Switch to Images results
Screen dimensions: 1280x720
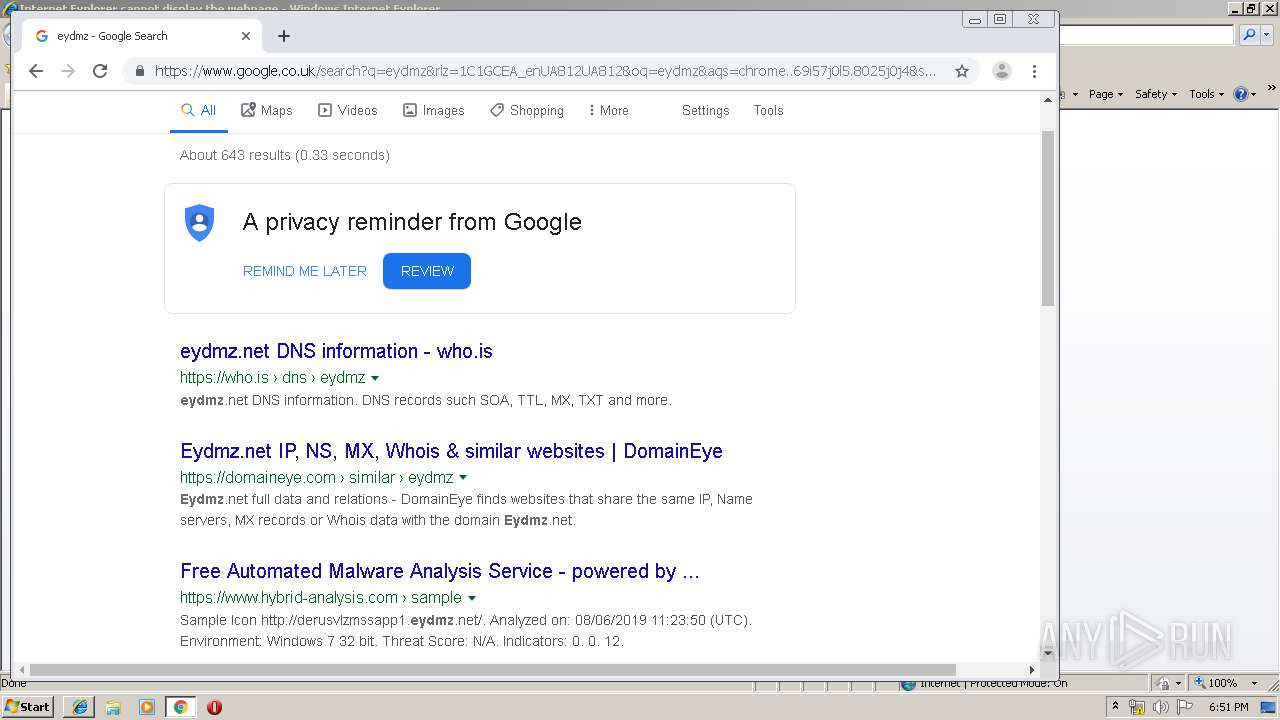tap(433, 110)
